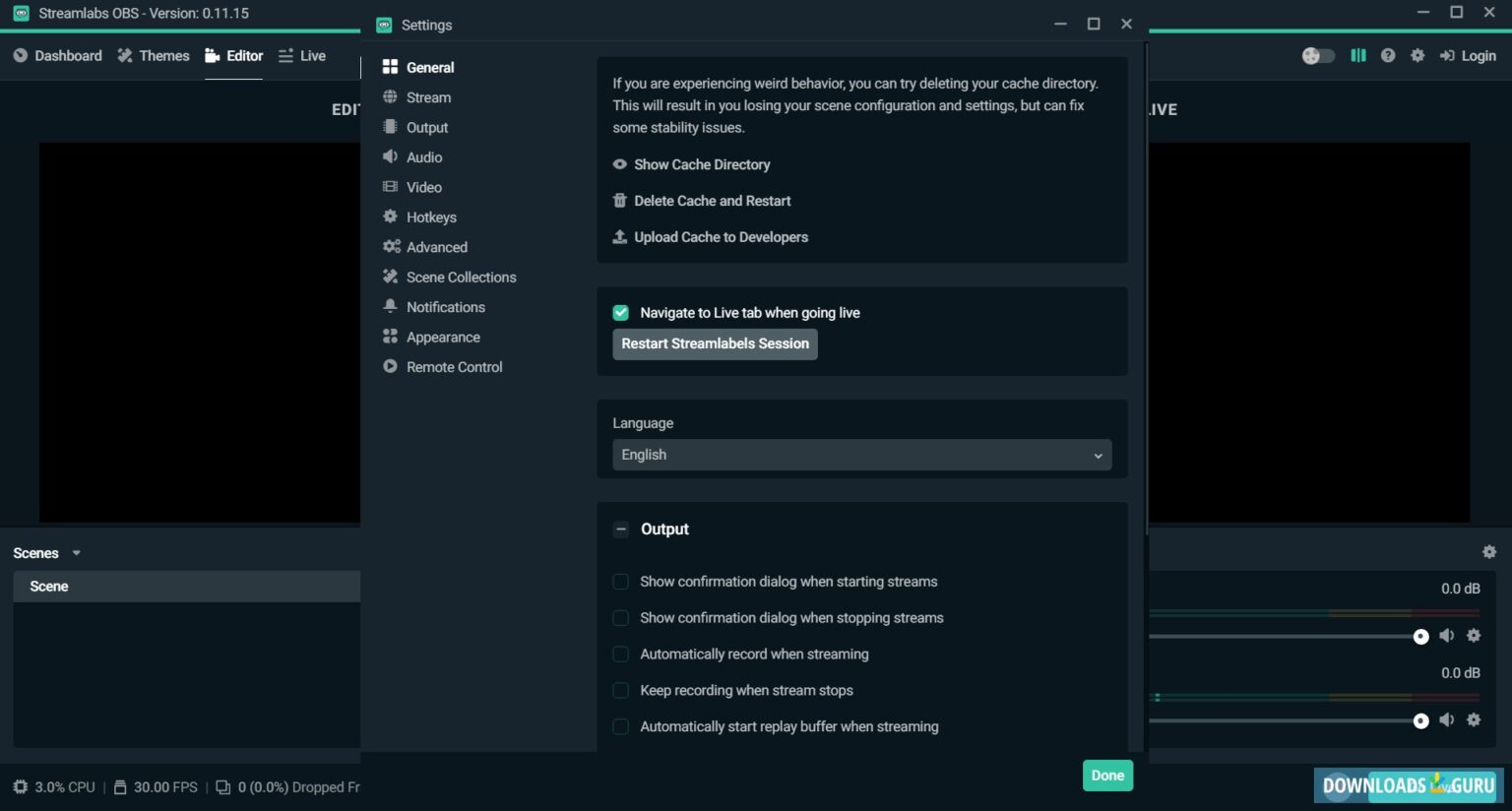The image size is (1512, 811).
Task: Toggle the night mode theme switch
Action: pyautogui.click(x=1318, y=56)
